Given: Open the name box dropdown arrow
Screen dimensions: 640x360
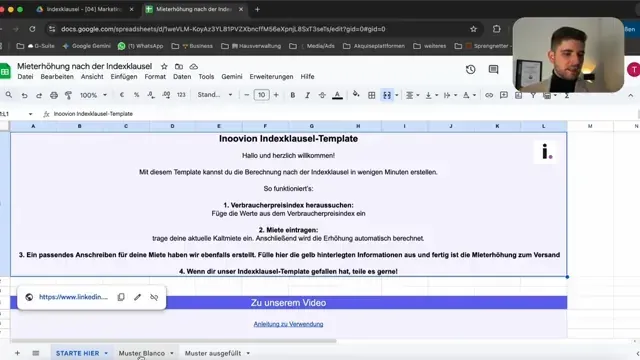Looking at the screenshot, I should [30, 114].
